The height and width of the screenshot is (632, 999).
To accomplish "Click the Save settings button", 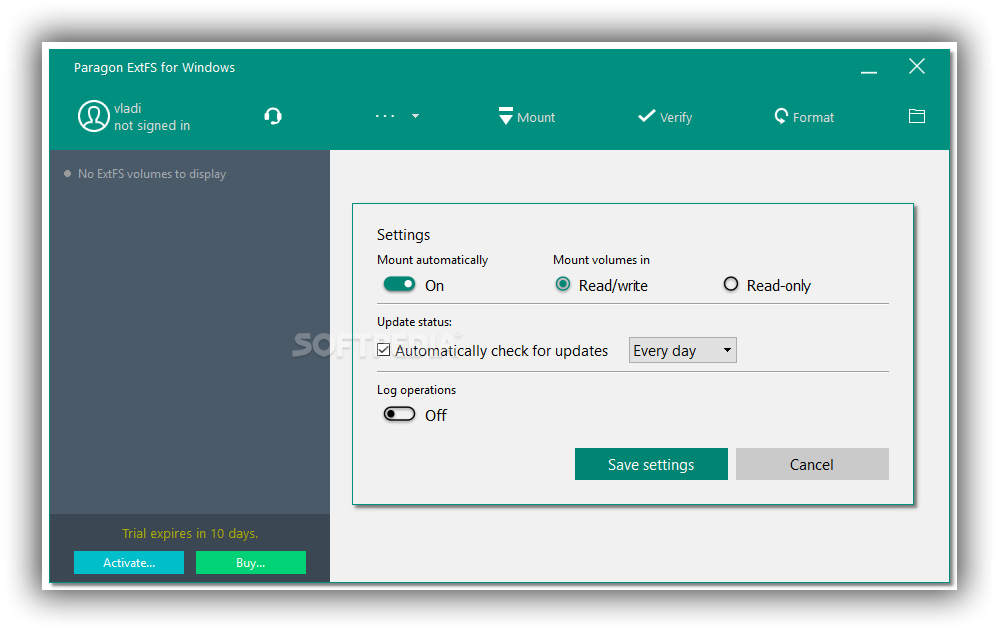I will point(651,464).
